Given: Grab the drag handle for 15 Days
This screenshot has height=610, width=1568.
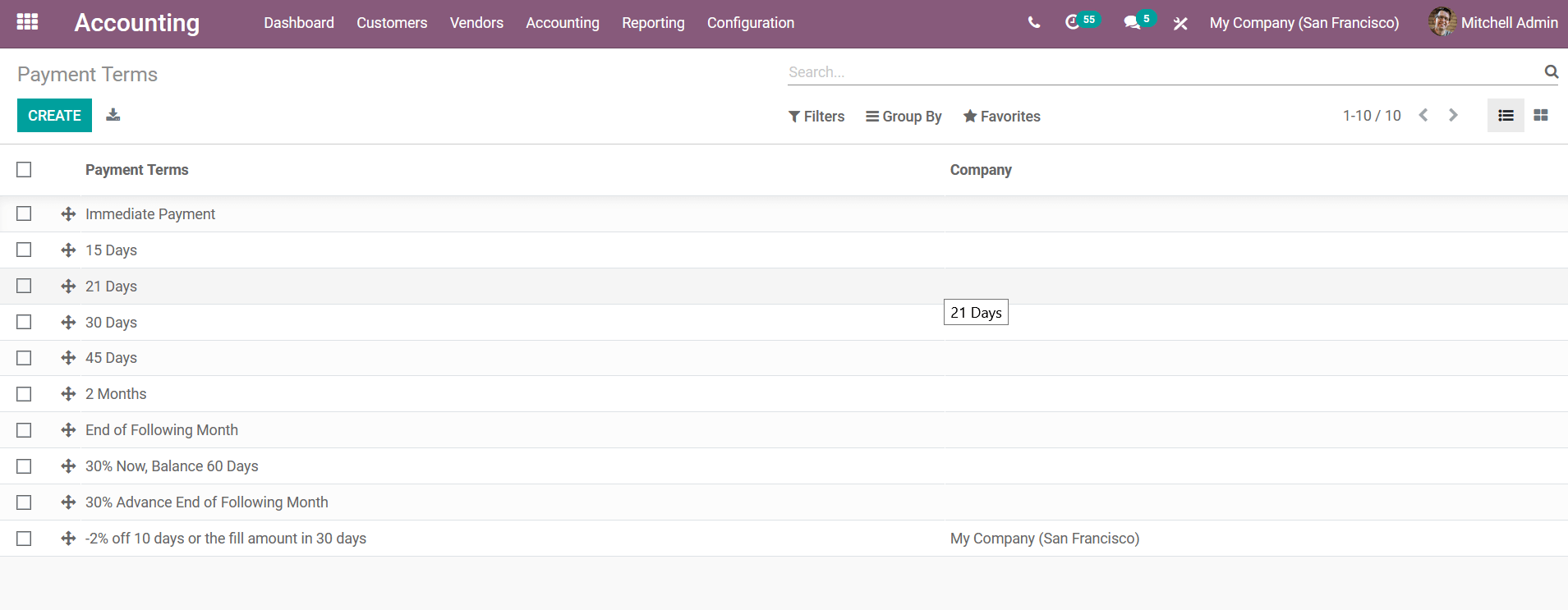Looking at the screenshot, I should 68,250.
